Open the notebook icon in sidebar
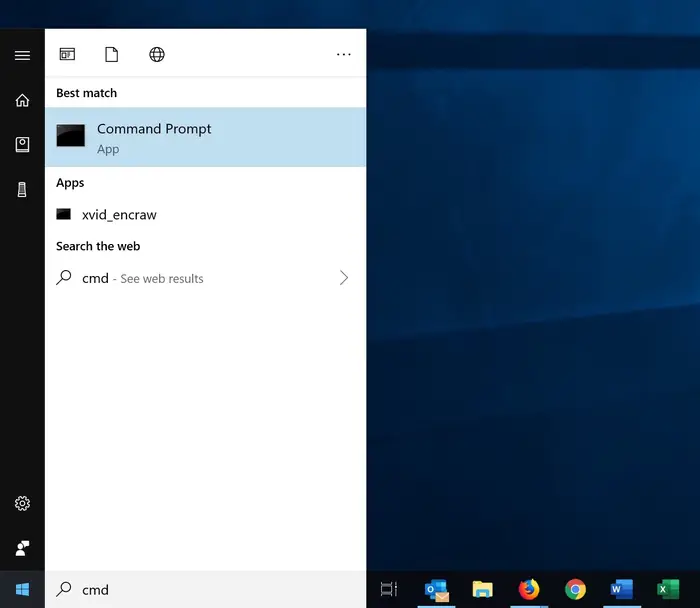700x608 pixels. click(x=22, y=144)
